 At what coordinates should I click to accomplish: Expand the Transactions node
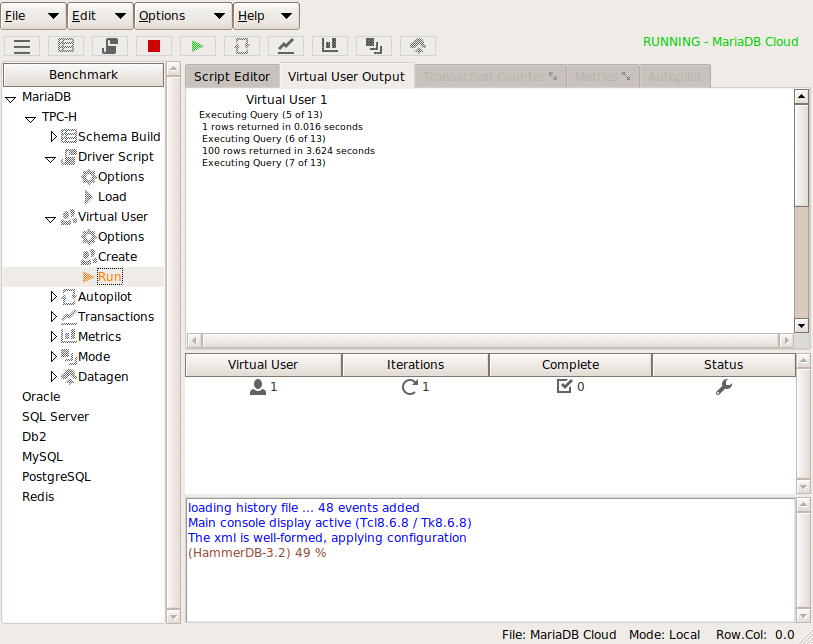click(53, 316)
